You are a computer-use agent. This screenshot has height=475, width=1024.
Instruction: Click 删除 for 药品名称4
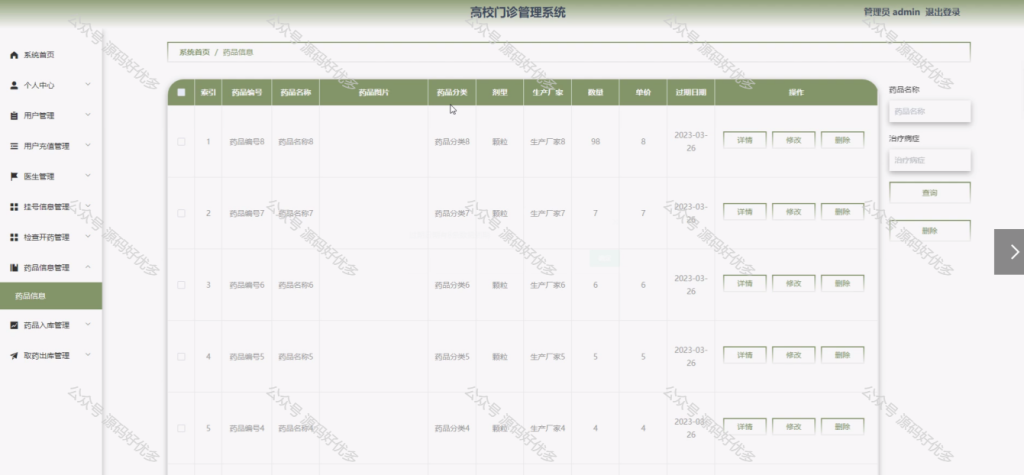click(x=842, y=427)
